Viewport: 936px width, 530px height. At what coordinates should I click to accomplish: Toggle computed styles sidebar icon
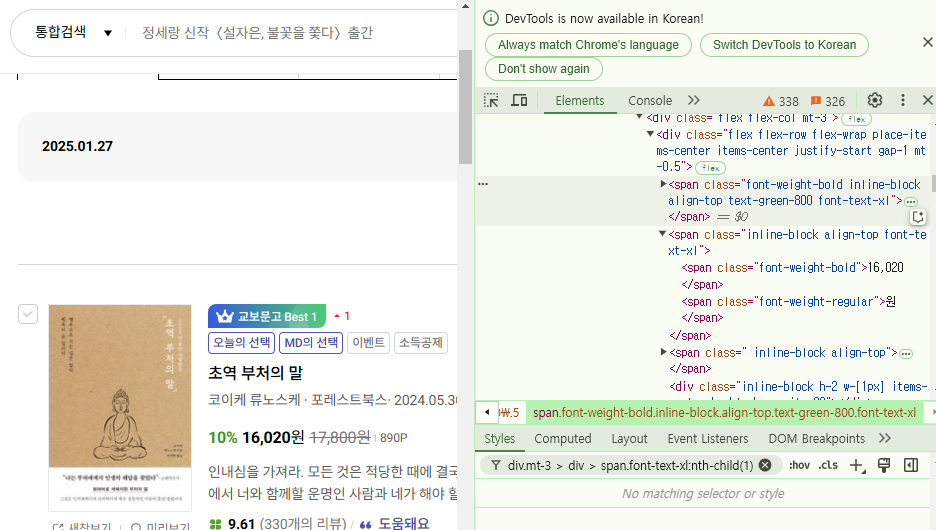coord(910,466)
